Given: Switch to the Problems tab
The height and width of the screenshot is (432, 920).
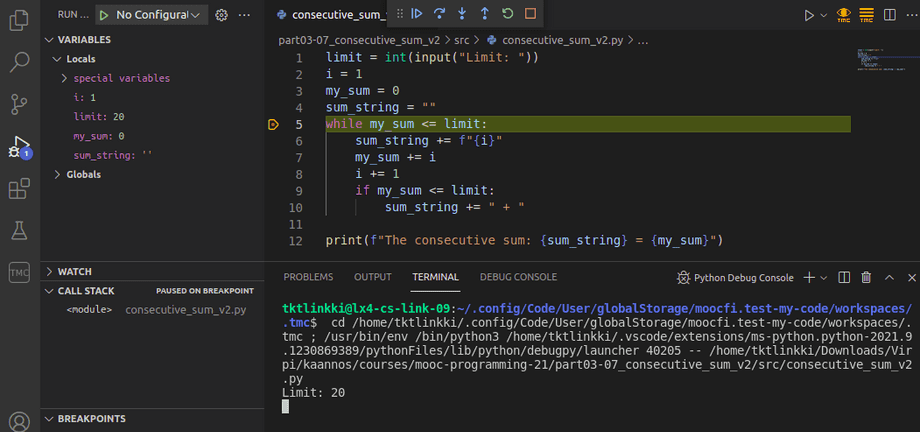Looking at the screenshot, I should 308,277.
